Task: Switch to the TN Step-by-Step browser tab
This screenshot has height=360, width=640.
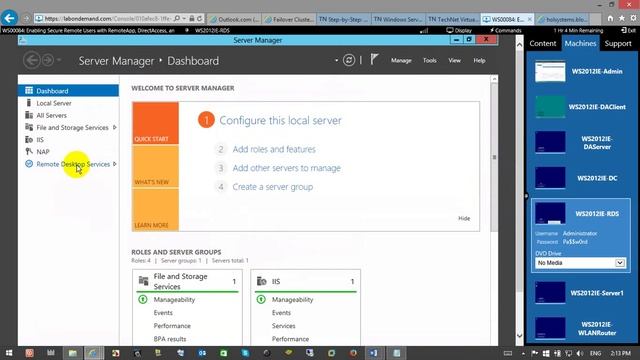Action: (x=343, y=19)
